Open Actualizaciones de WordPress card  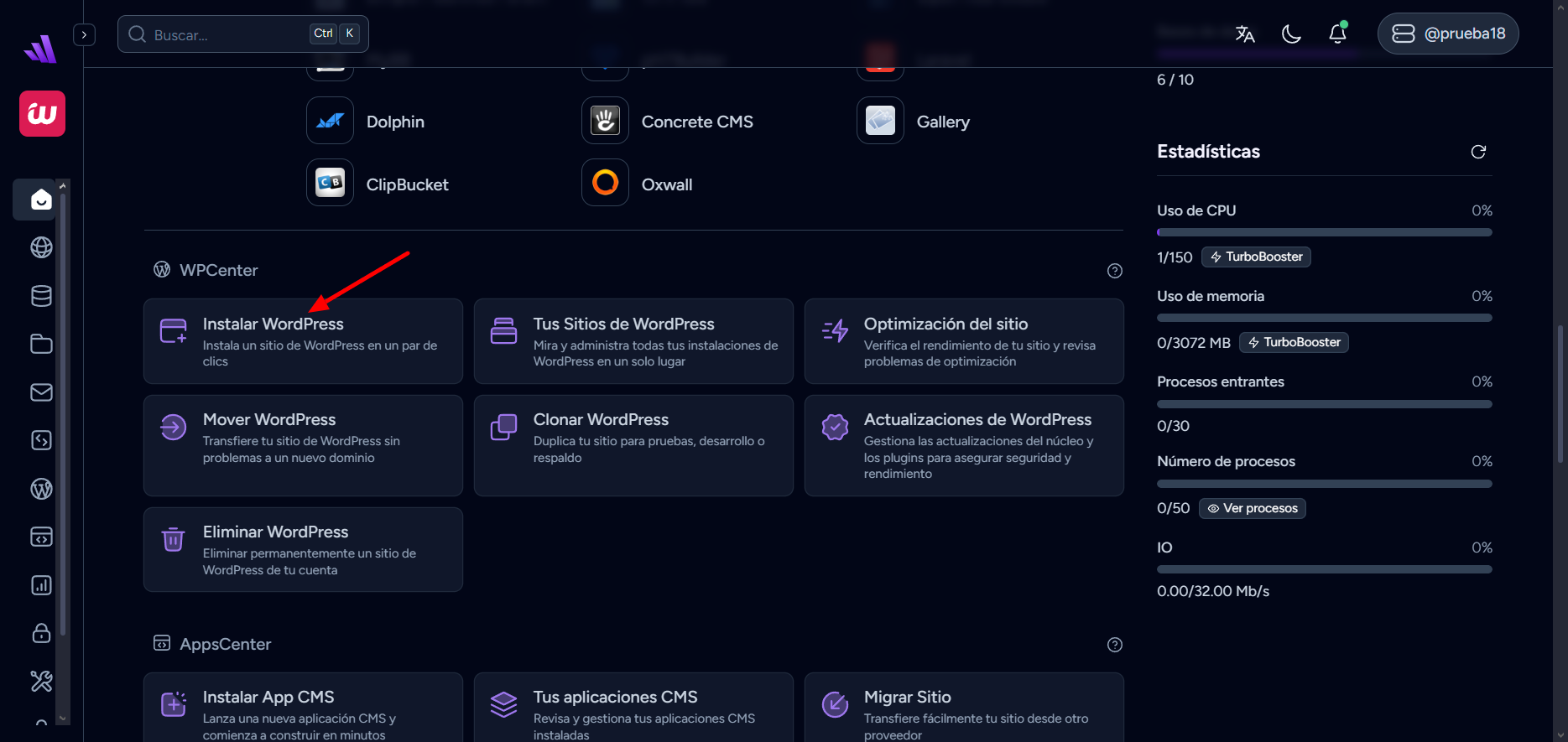[964, 445]
